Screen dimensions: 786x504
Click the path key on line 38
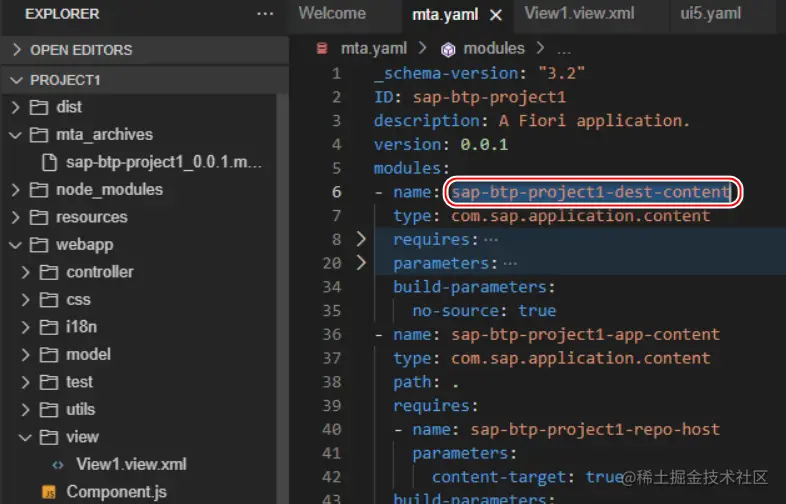[x=412, y=382]
